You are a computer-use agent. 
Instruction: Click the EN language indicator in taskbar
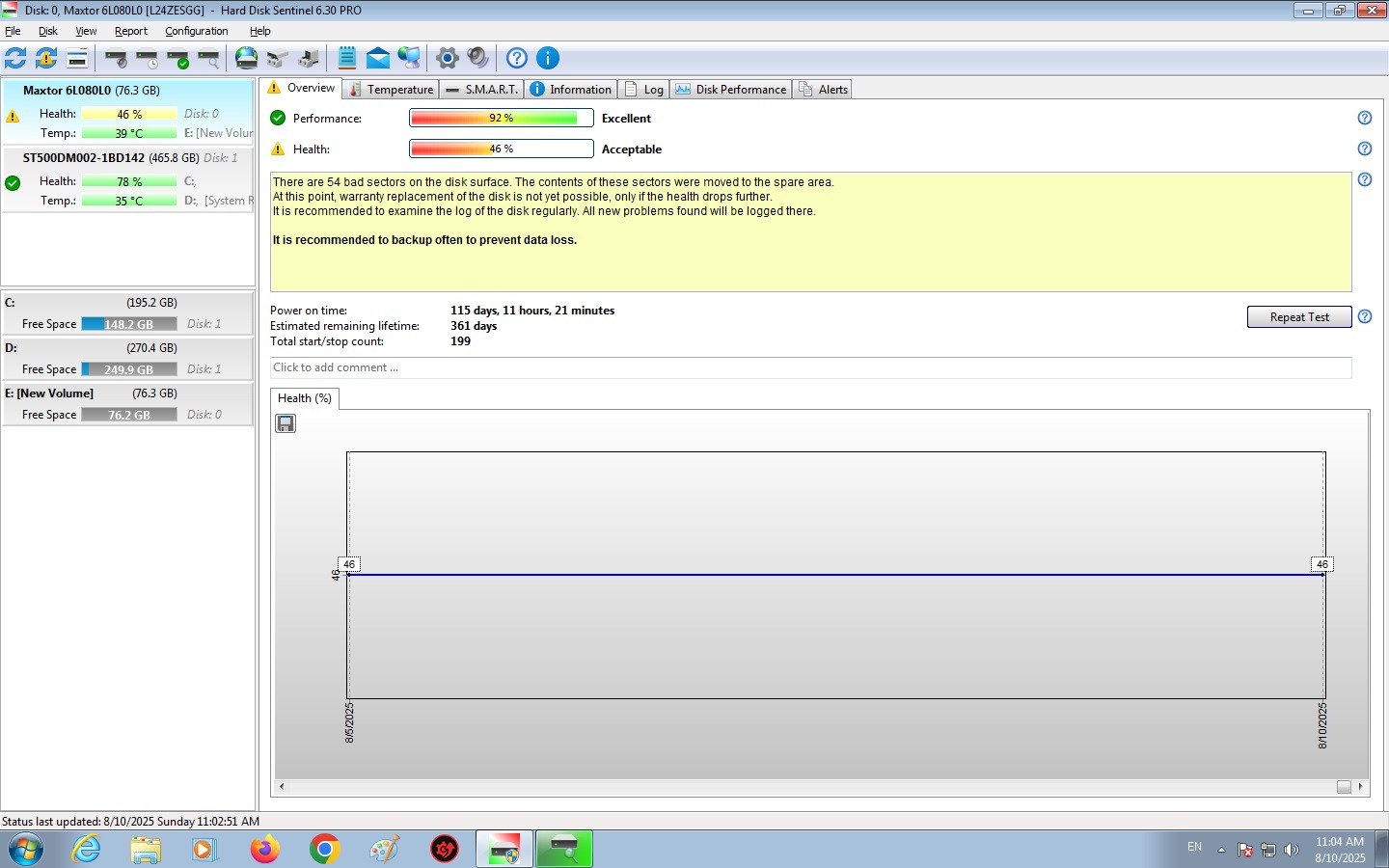pos(1194,847)
